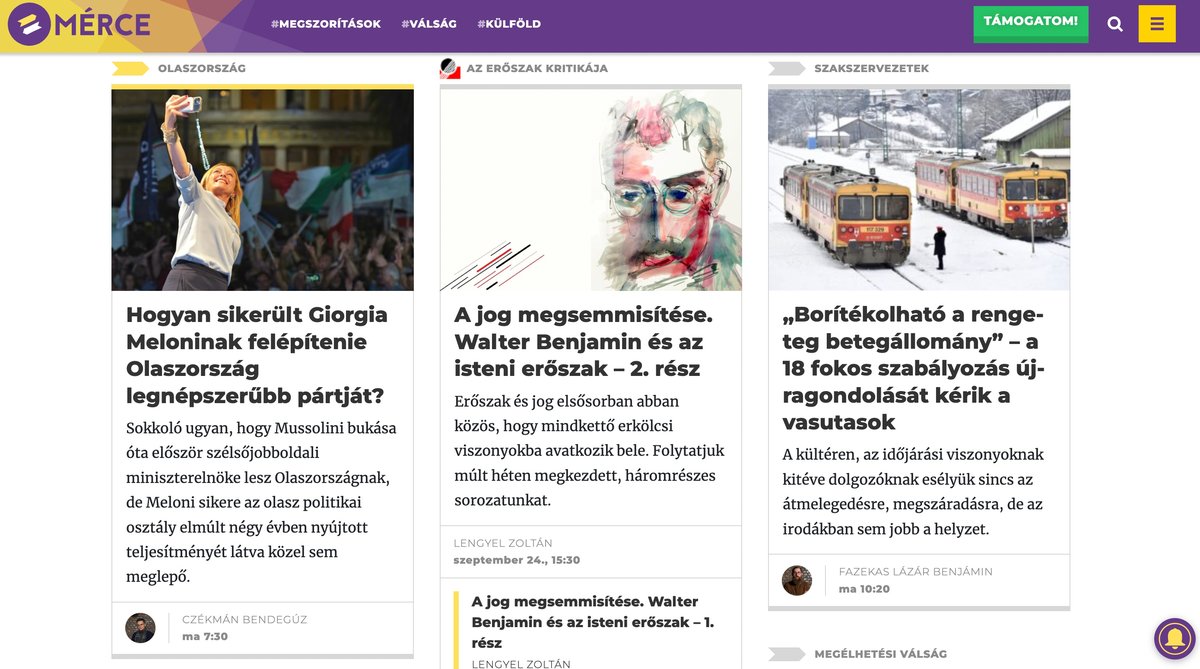
Task: Click the green TÁMOGATOM! button
Action: point(1031,22)
